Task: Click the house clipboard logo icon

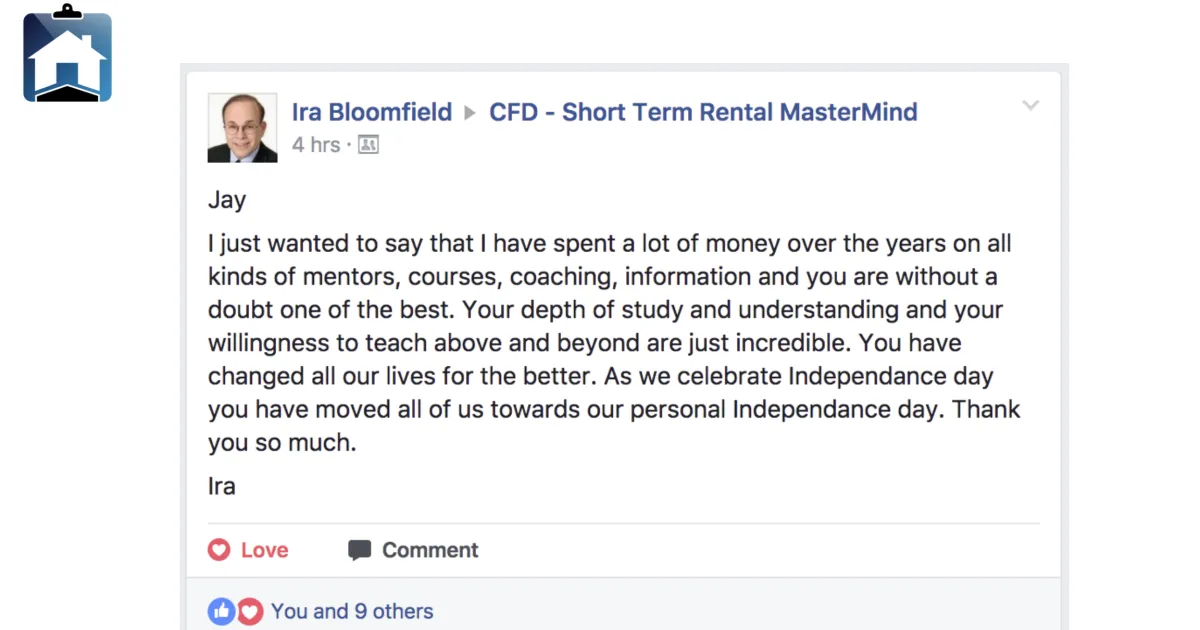Action: tap(67, 53)
